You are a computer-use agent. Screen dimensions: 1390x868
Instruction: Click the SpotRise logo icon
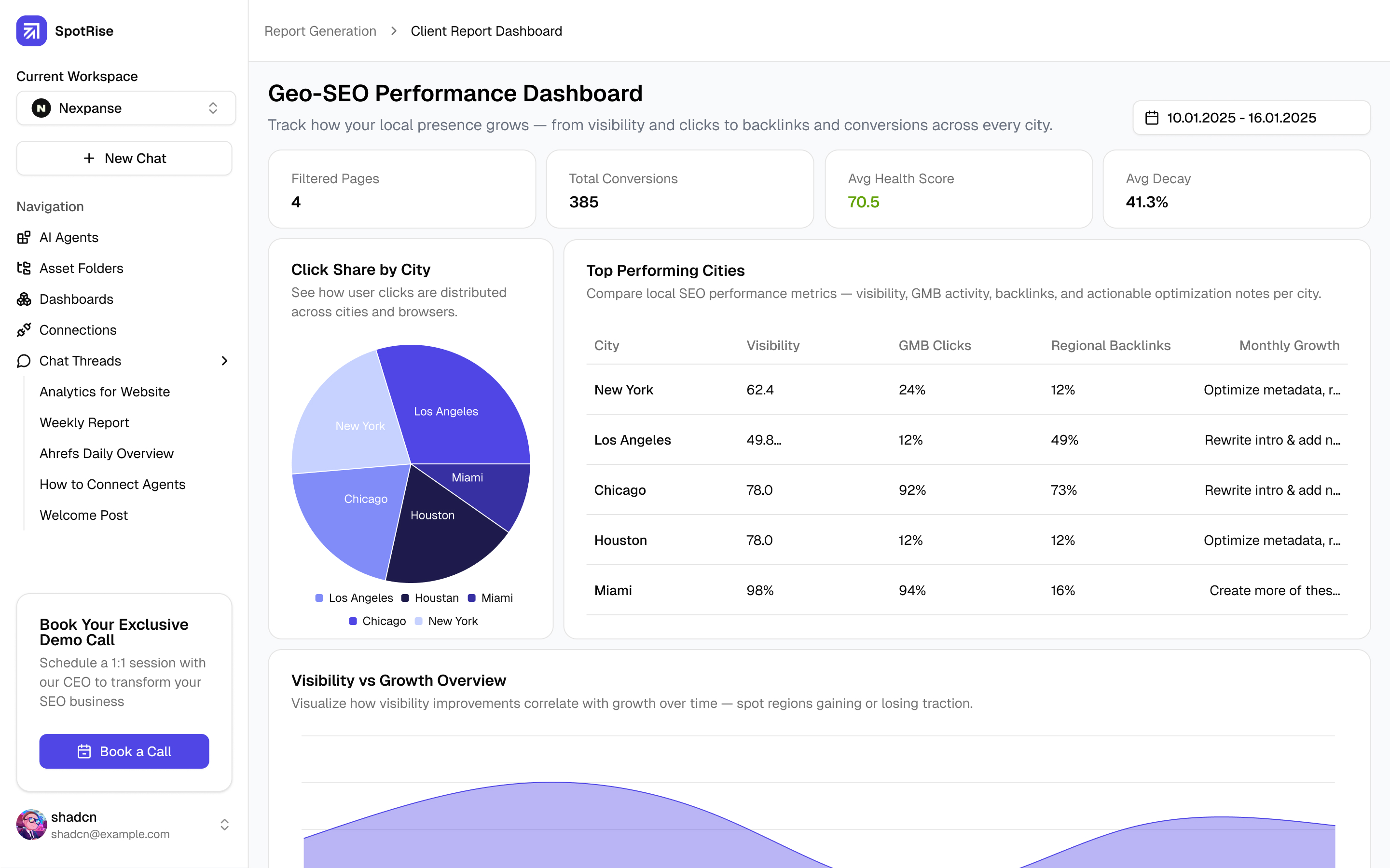(31, 31)
